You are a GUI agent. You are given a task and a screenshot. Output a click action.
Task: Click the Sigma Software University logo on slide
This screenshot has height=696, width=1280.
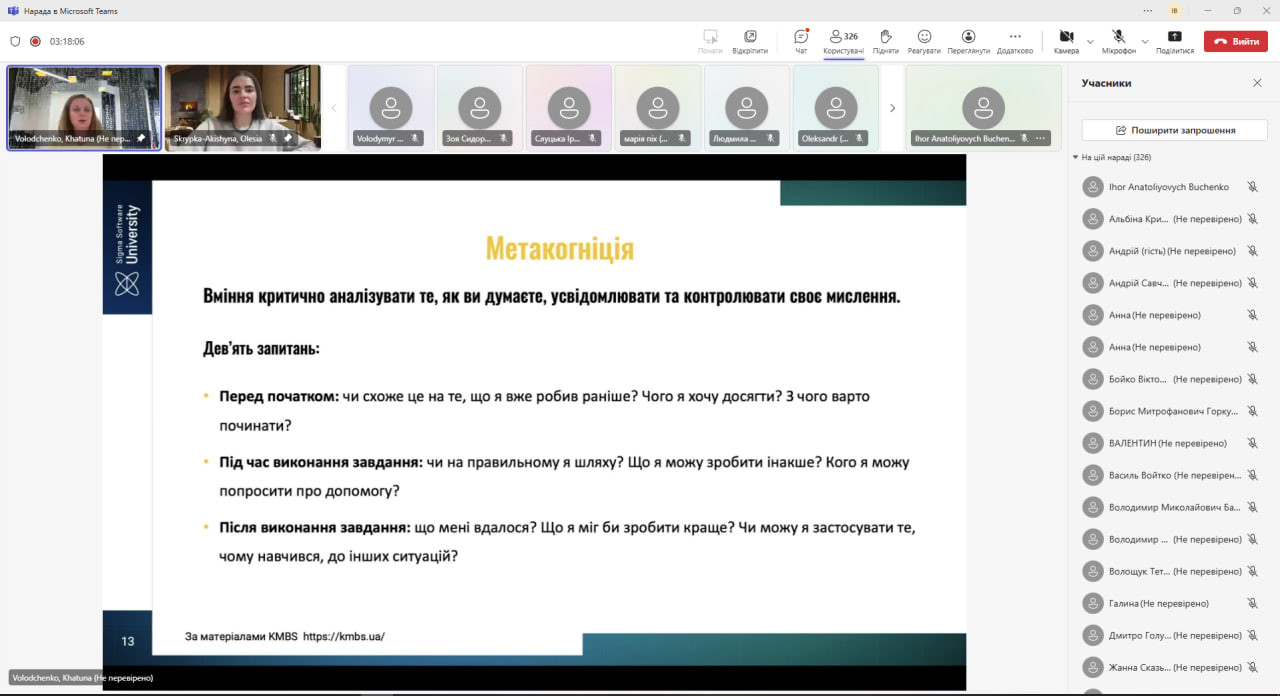pos(127,250)
